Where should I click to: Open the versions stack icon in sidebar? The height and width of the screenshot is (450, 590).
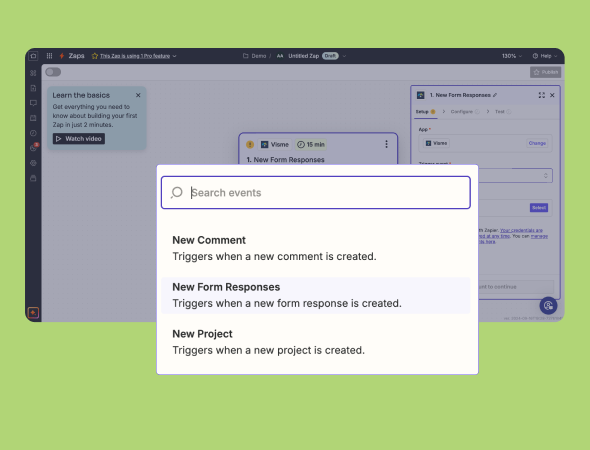click(x=33, y=178)
